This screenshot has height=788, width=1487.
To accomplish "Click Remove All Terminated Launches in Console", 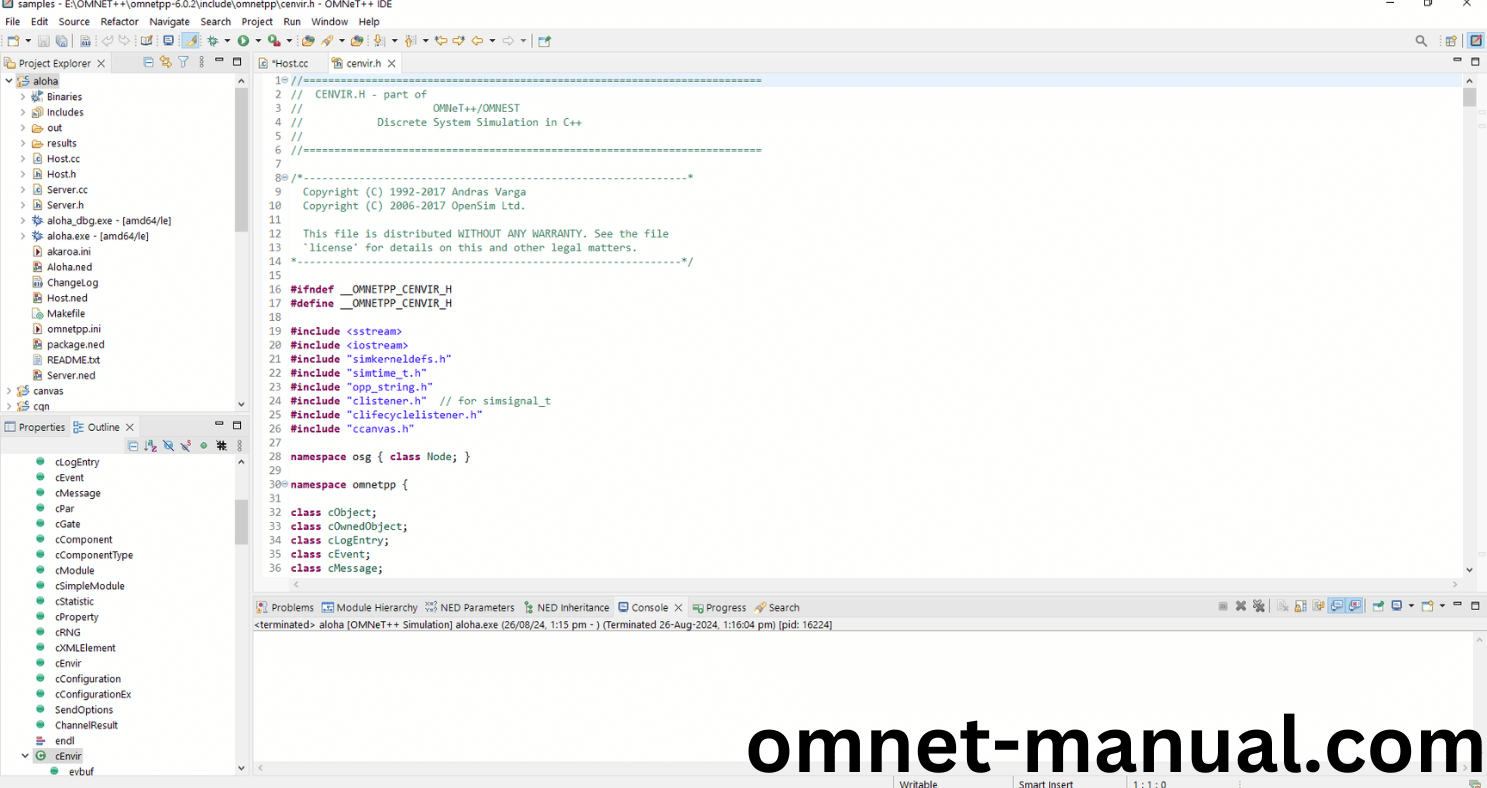I will click(1259, 606).
